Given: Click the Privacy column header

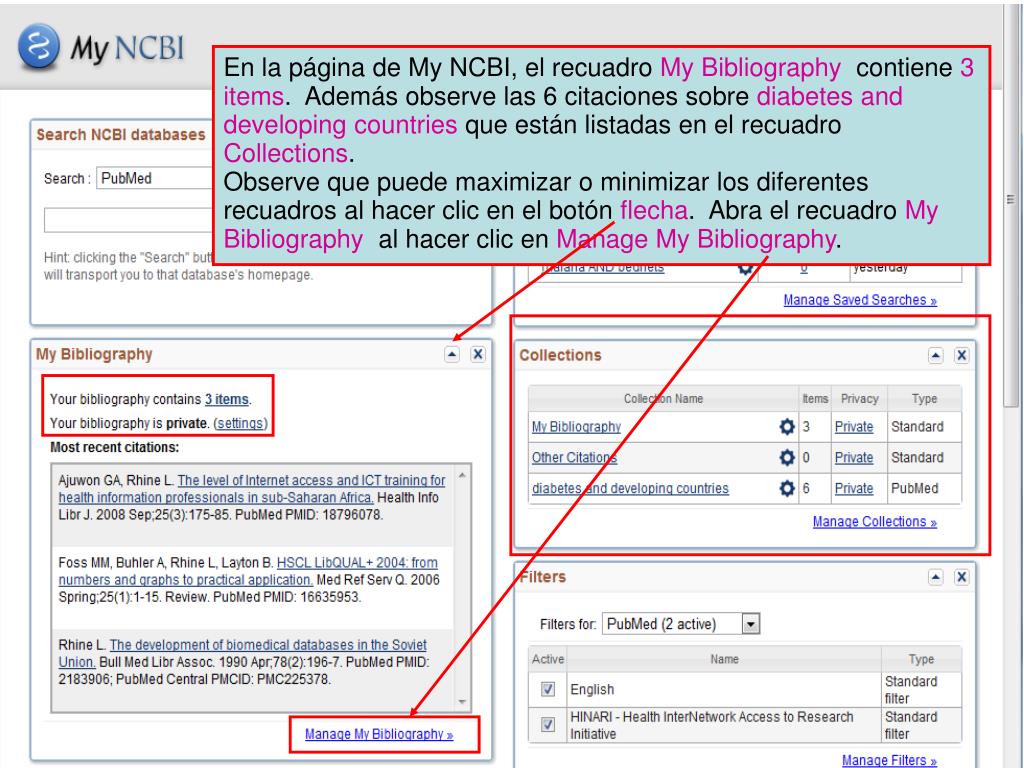Looking at the screenshot, I should click(x=859, y=398).
